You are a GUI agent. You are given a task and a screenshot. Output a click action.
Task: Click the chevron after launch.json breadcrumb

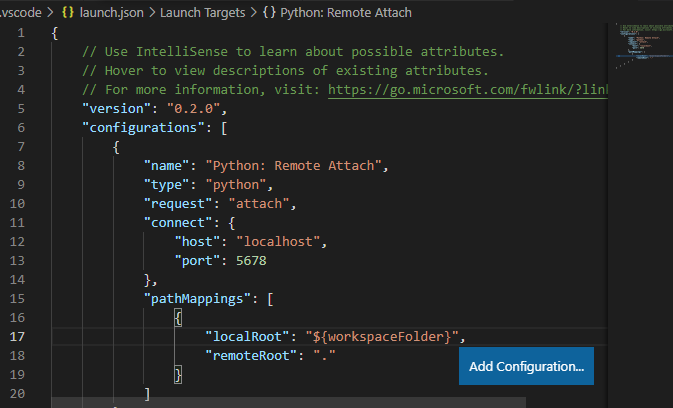tap(152, 12)
